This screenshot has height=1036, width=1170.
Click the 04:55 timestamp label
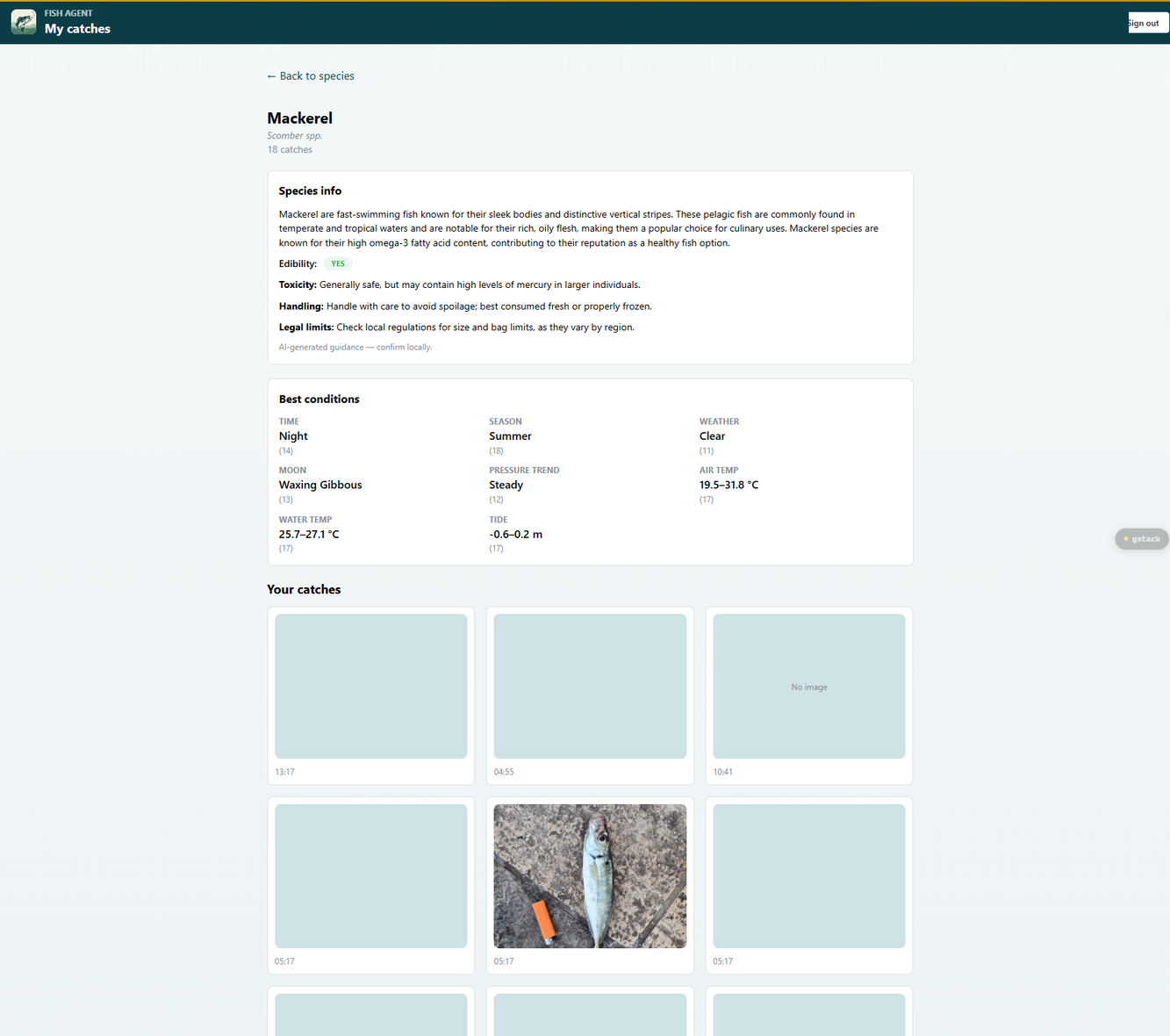pyautogui.click(x=504, y=773)
